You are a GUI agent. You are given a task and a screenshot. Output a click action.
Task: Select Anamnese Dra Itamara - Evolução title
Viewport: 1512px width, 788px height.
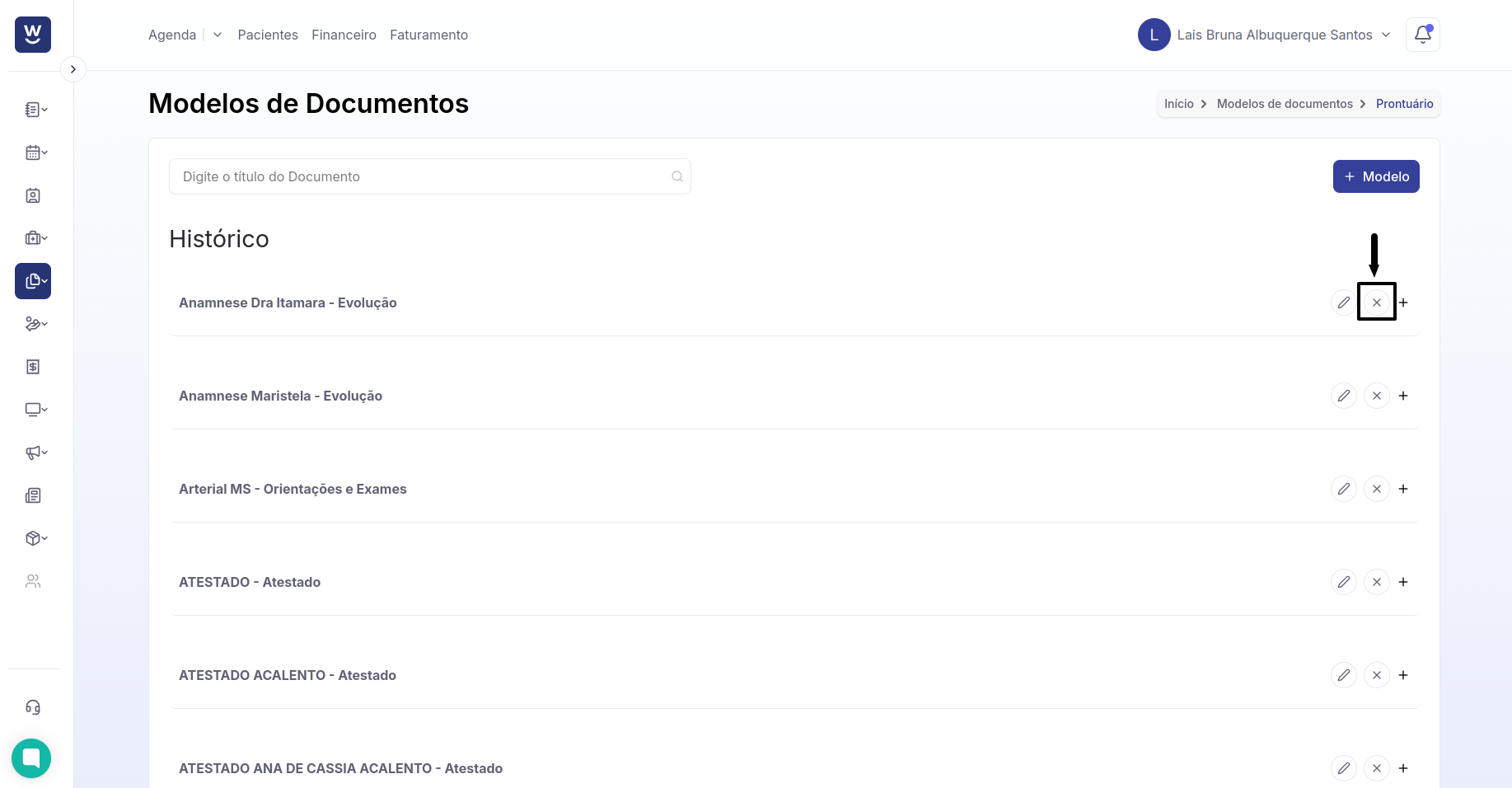288,303
